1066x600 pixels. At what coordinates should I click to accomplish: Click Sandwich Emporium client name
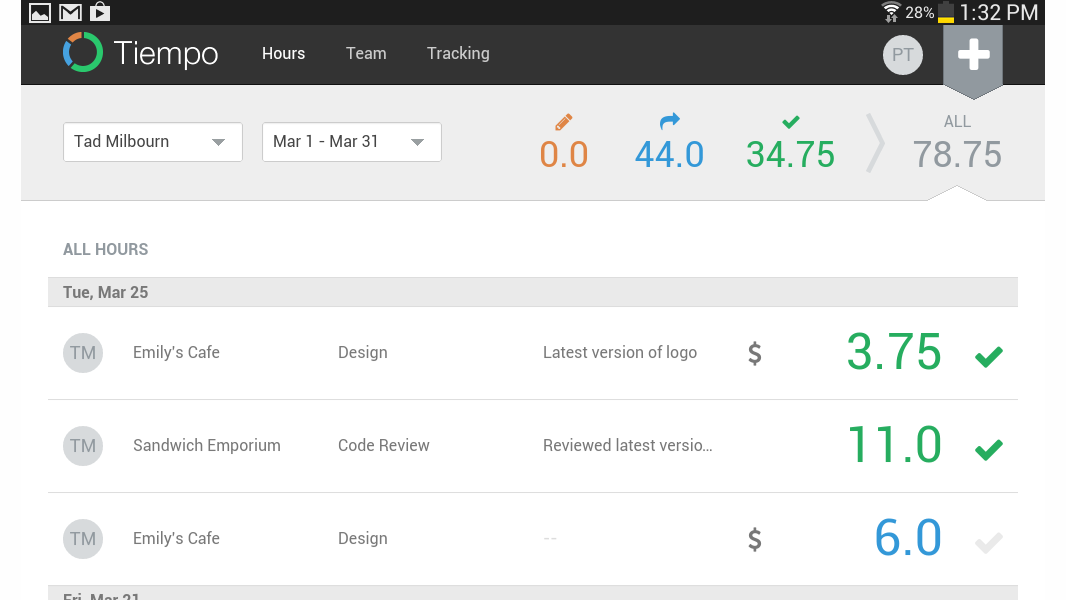[x=207, y=446]
